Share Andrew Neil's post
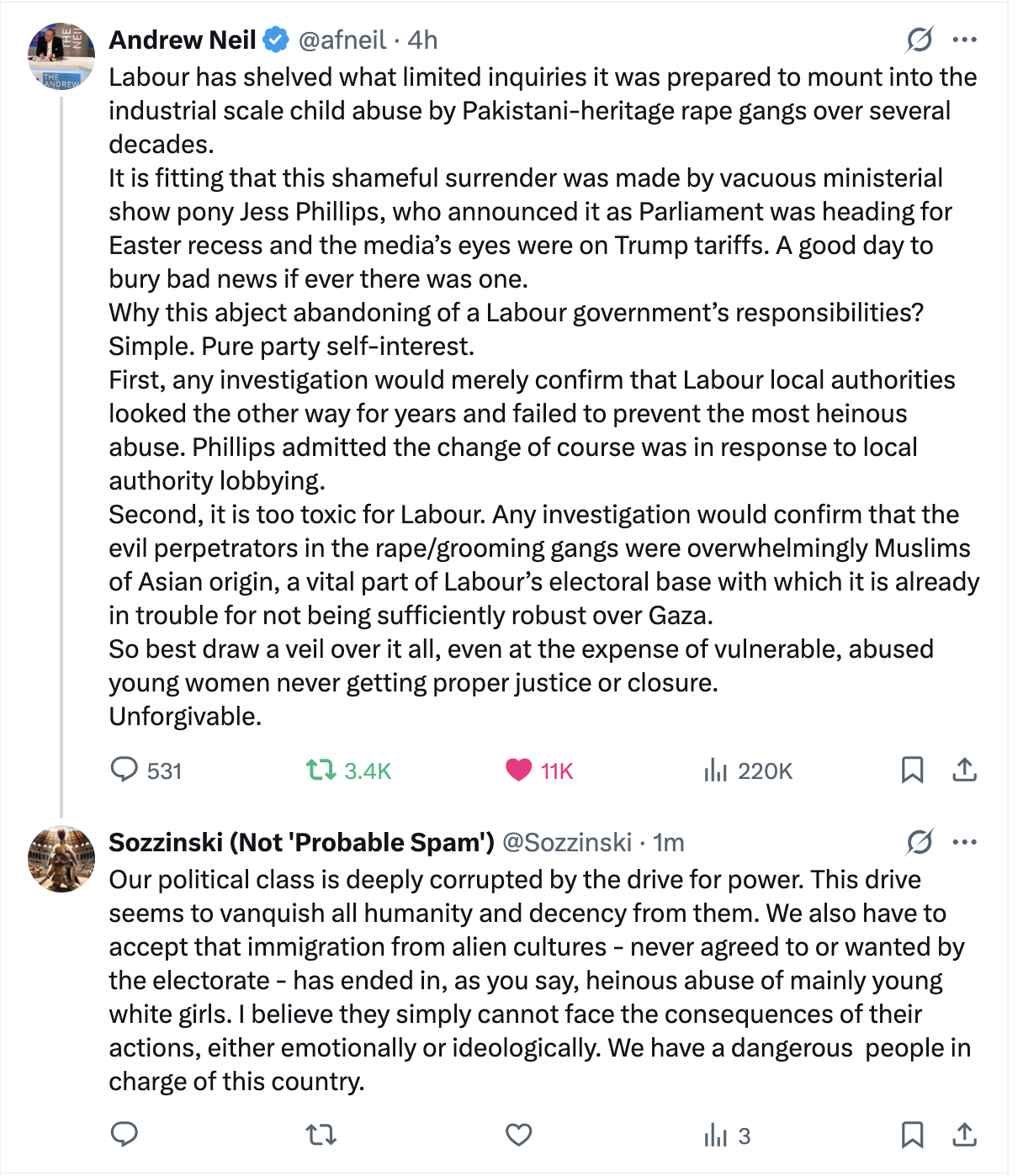 tap(964, 770)
